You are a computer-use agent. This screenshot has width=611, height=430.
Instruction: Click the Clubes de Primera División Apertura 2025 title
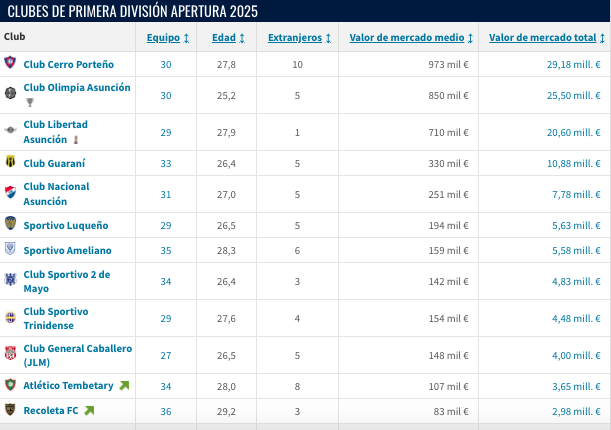click(x=132, y=11)
